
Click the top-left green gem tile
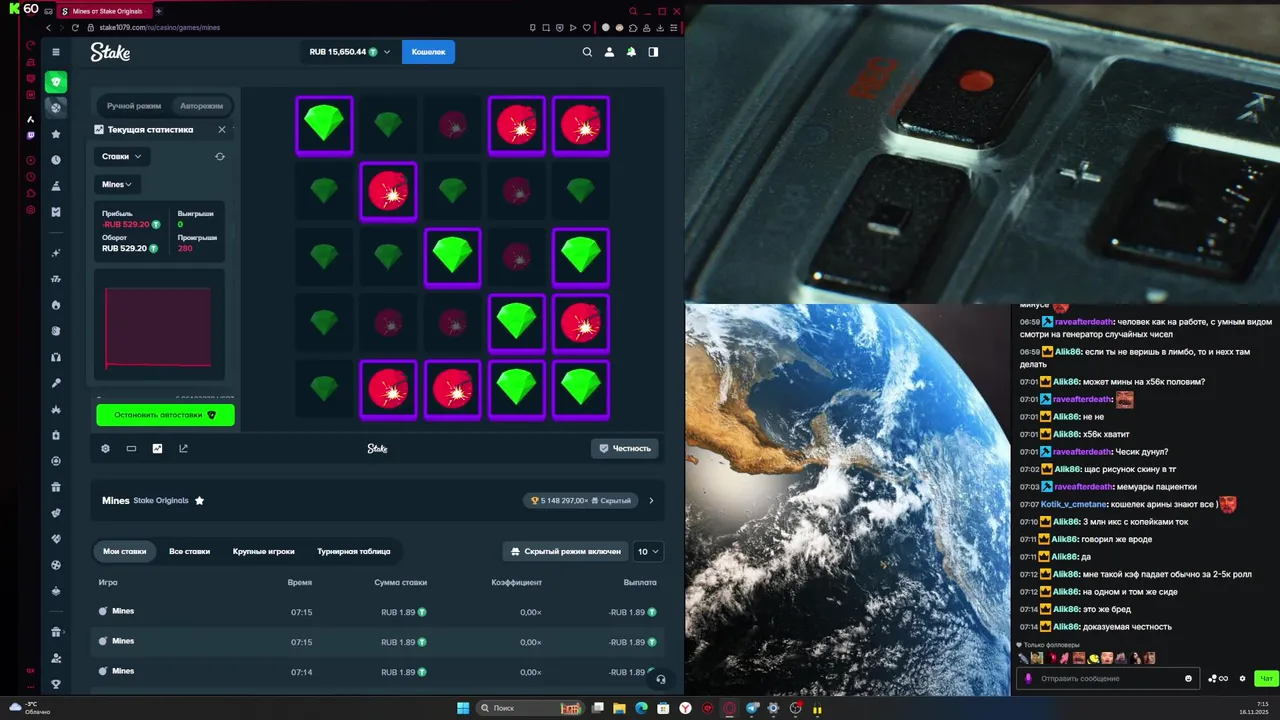pyautogui.click(x=324, y=125)
